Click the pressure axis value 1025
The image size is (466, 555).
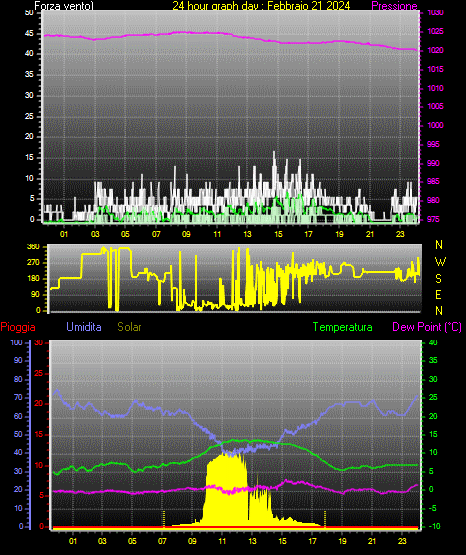[435, 31]
